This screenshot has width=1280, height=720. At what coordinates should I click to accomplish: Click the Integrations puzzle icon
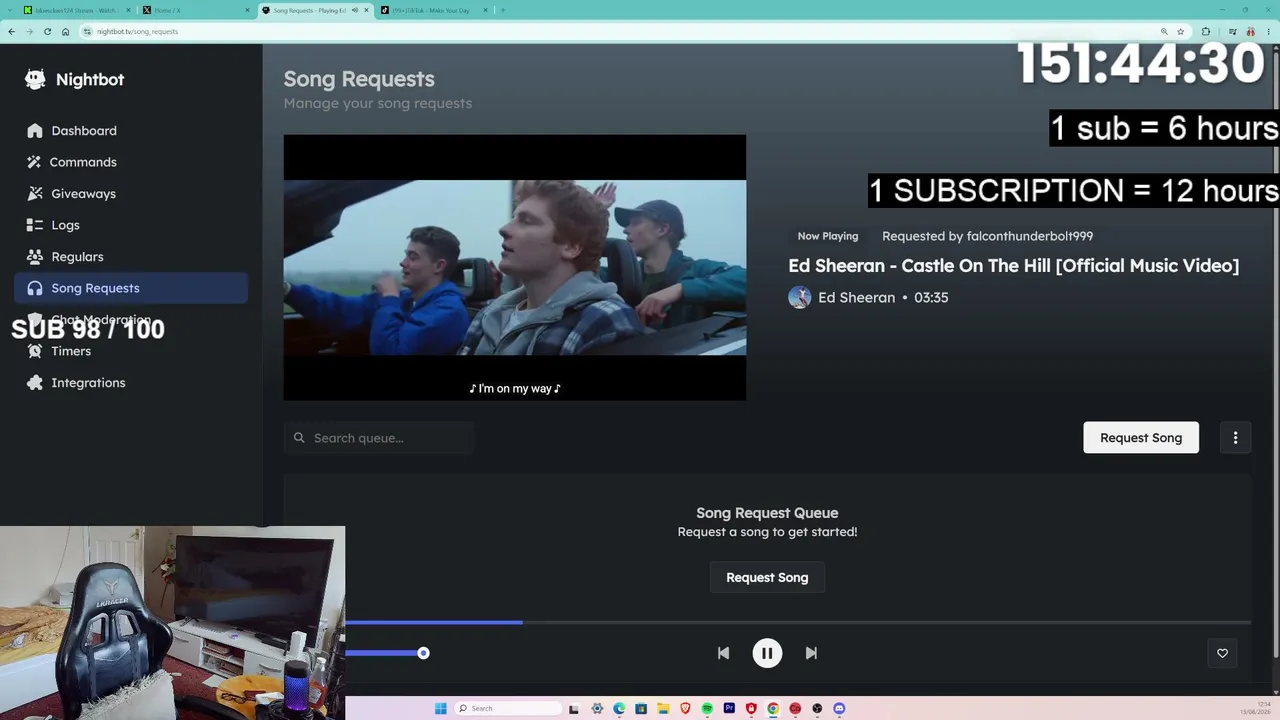(x=35, y=383)
